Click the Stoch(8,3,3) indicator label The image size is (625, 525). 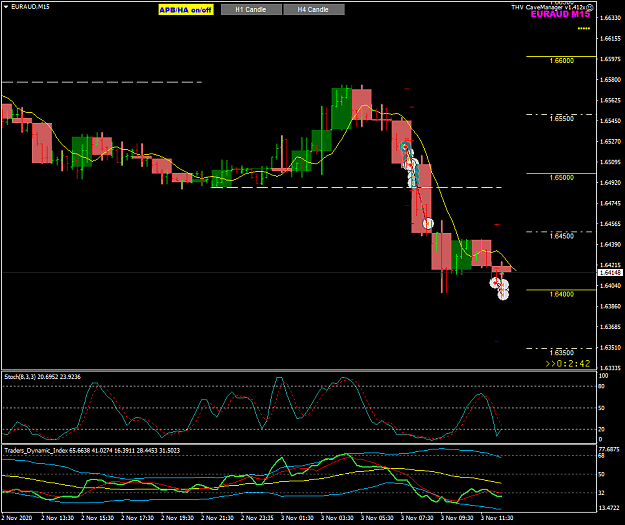(x=42, y=377)
